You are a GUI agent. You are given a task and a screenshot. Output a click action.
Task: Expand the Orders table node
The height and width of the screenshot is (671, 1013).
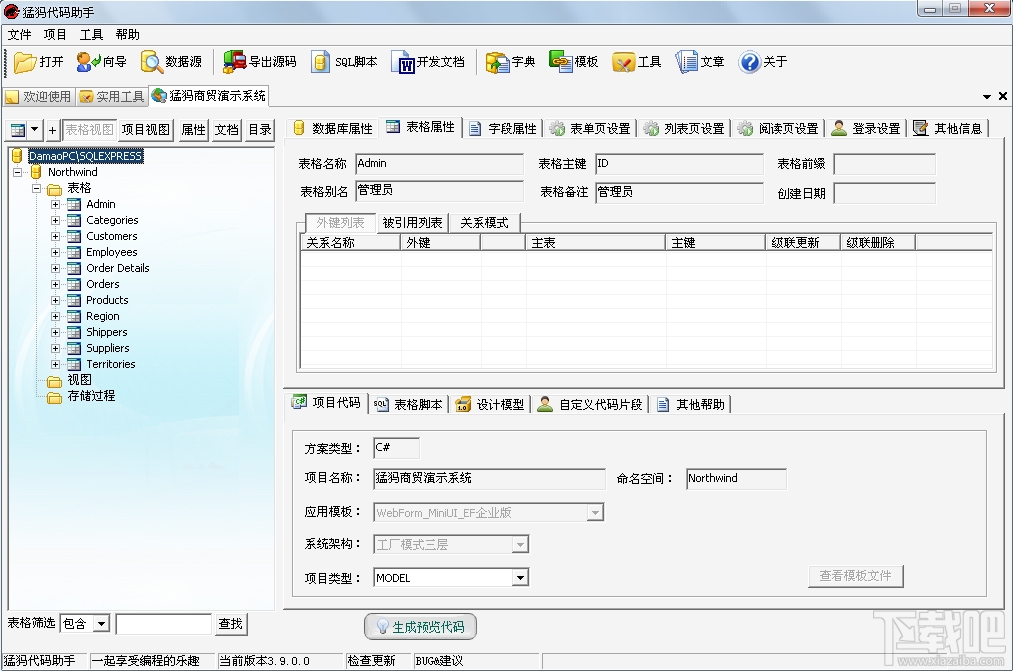pos(56,284)
